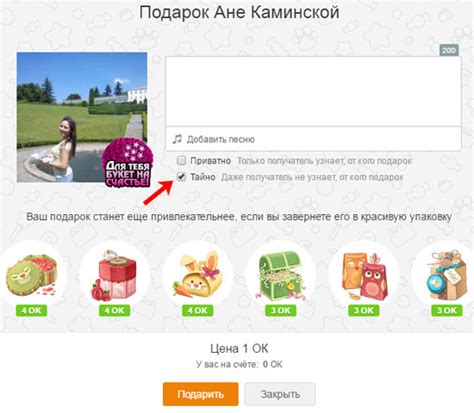Screen dimensions: 474x413
Task: Choose the pink hexagonal gift box with ring
Action: coord(114,275)
